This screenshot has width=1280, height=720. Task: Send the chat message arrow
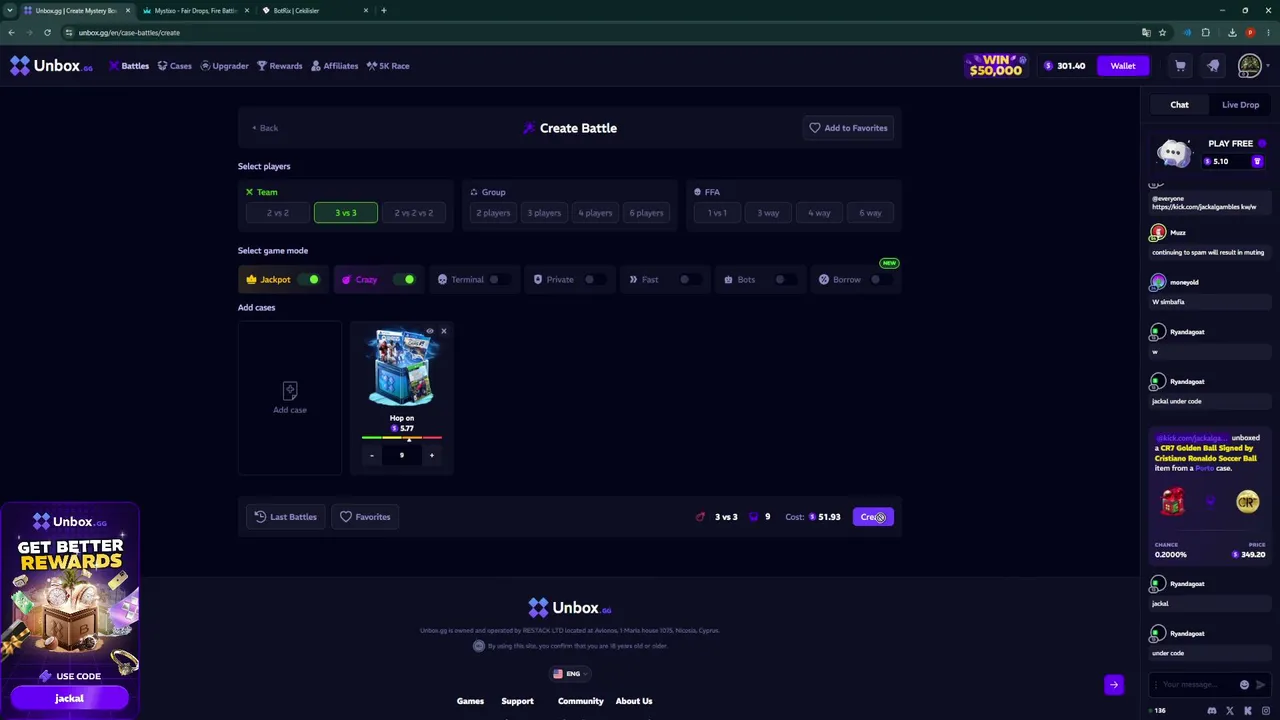(x=1260, y=685)
